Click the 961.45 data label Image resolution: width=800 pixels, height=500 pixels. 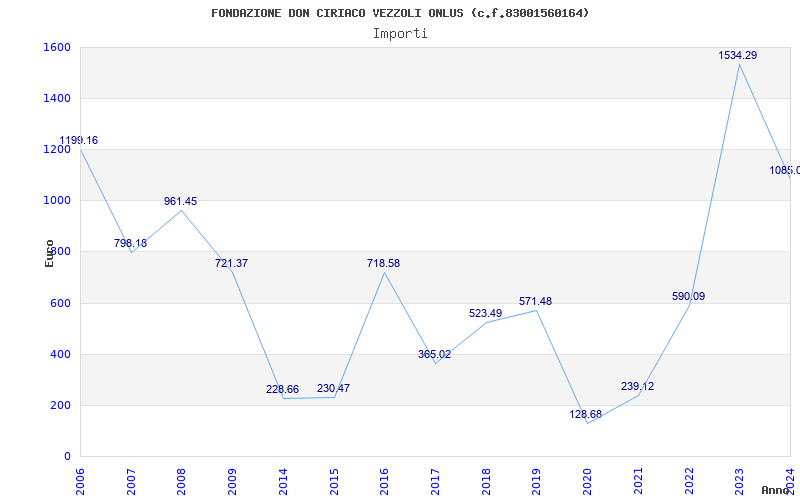180,202
